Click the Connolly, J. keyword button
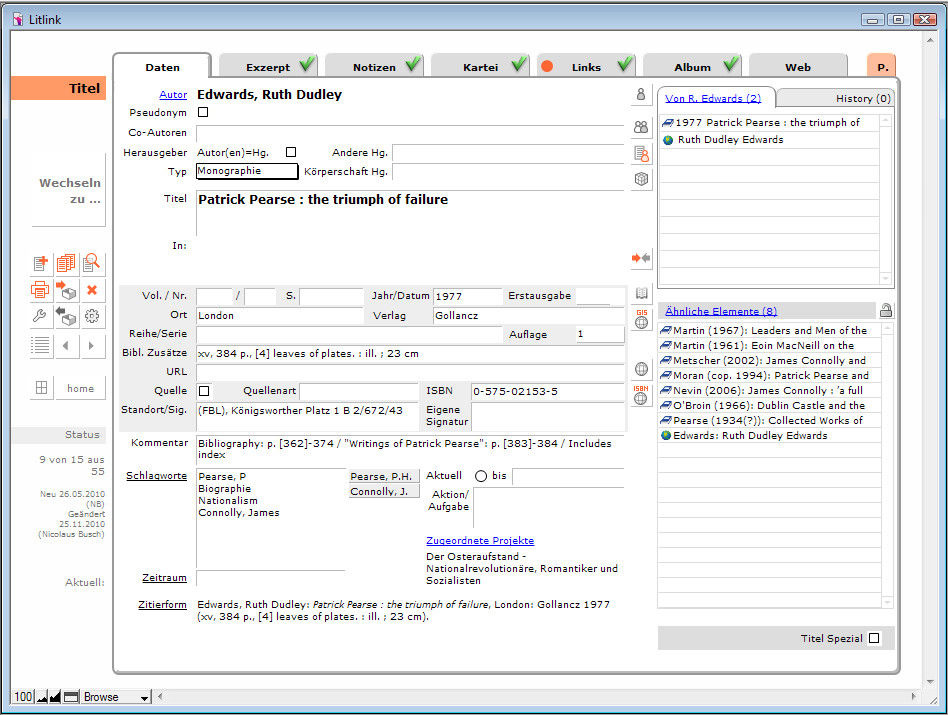This screenshot has width=948, height=715. click(384, 491)
